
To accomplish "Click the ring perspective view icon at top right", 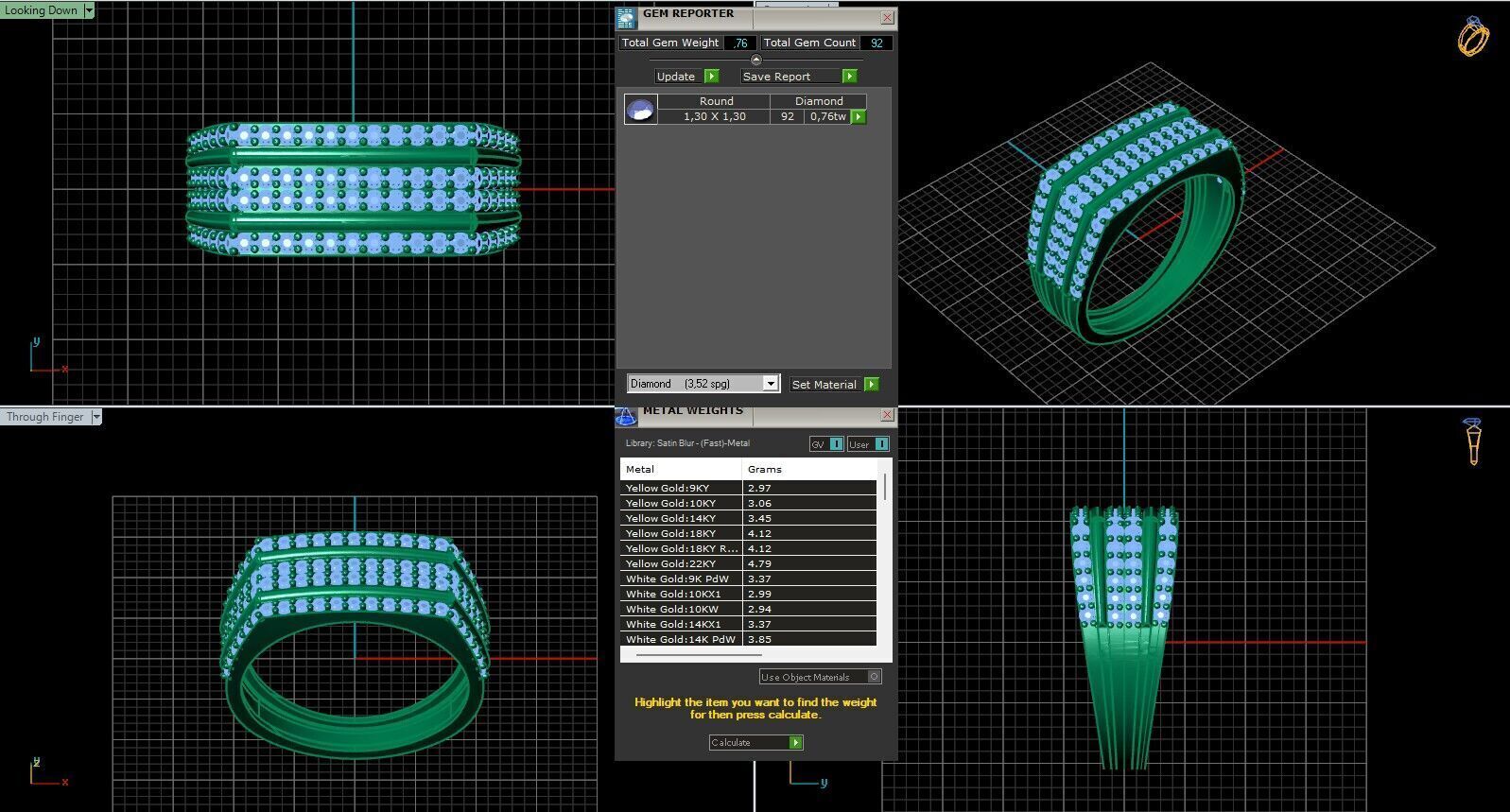I will 1472,37.
